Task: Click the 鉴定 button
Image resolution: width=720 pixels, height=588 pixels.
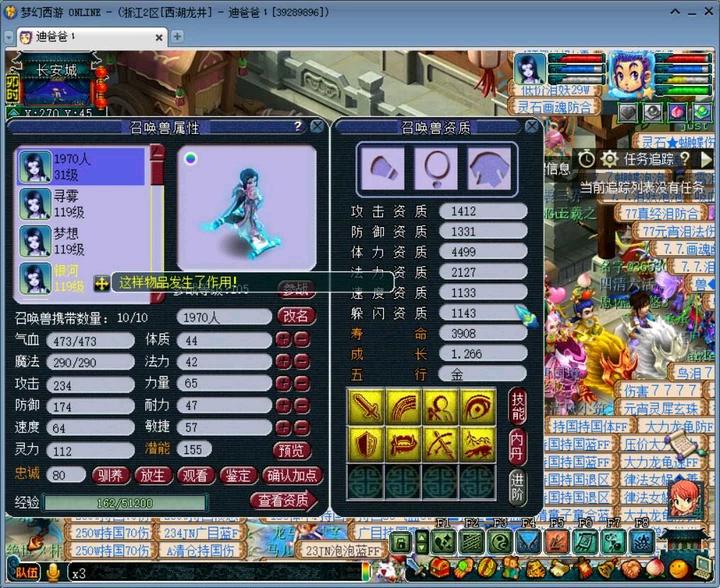Action: [237, 476]
